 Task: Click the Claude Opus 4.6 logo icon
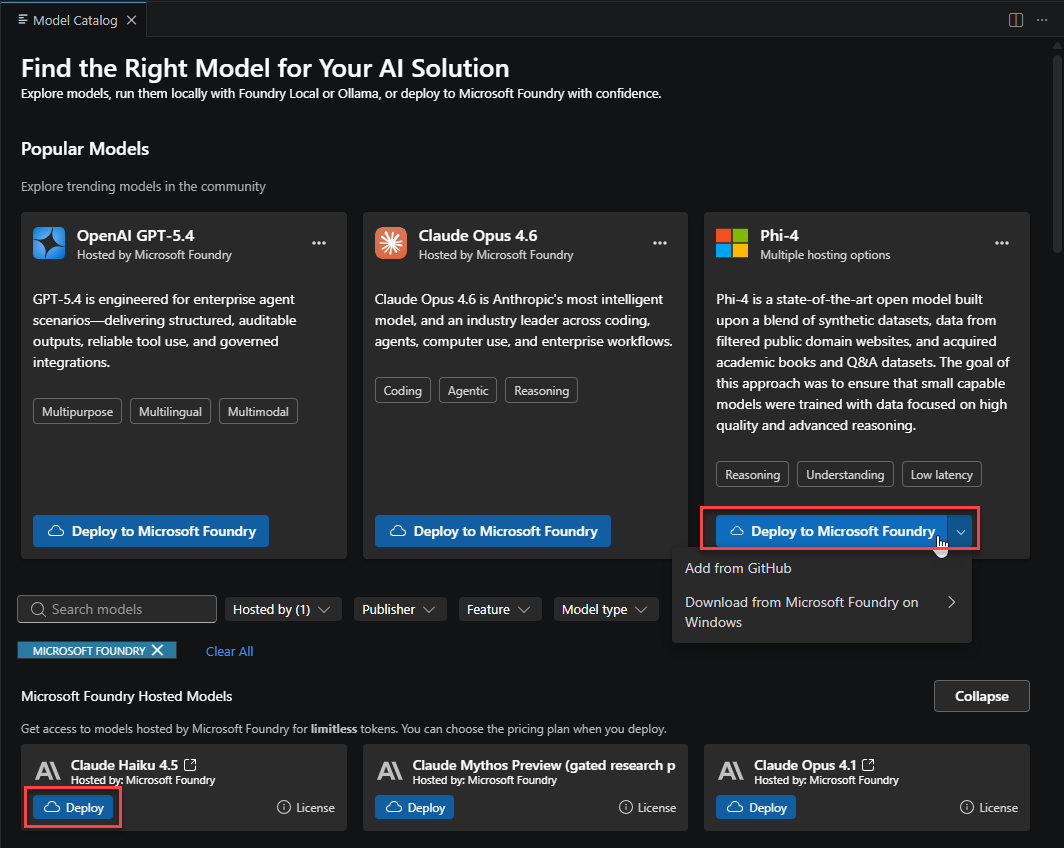click(x=391, y=243)
